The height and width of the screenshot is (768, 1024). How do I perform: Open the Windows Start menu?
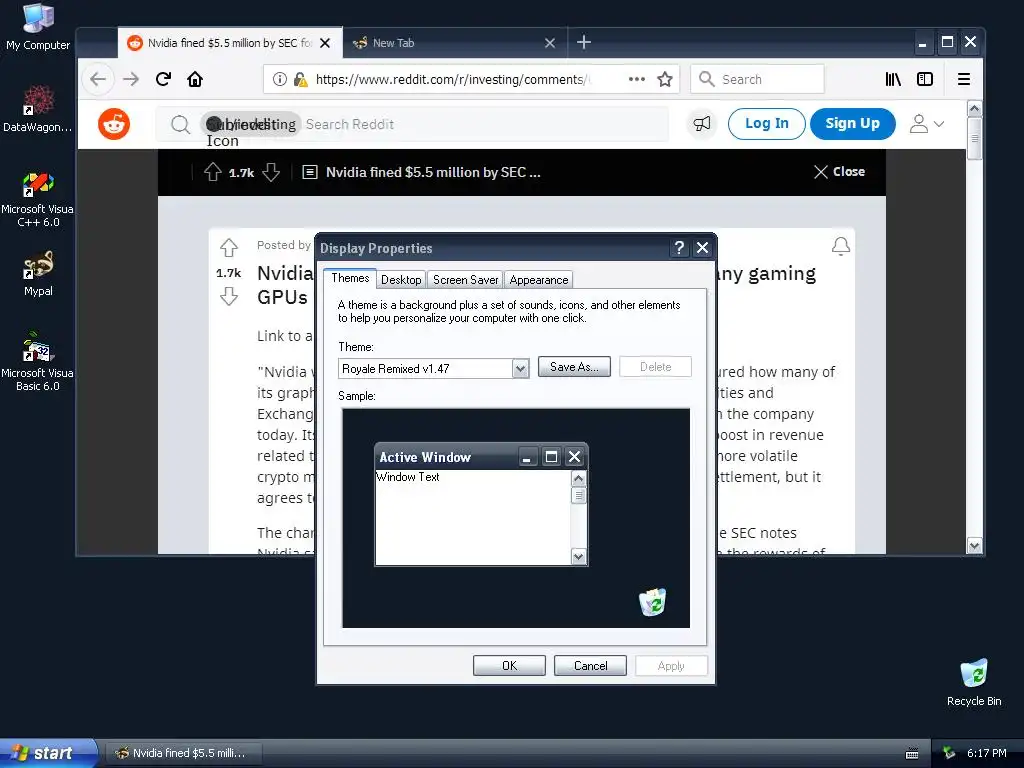coord(48,753)
